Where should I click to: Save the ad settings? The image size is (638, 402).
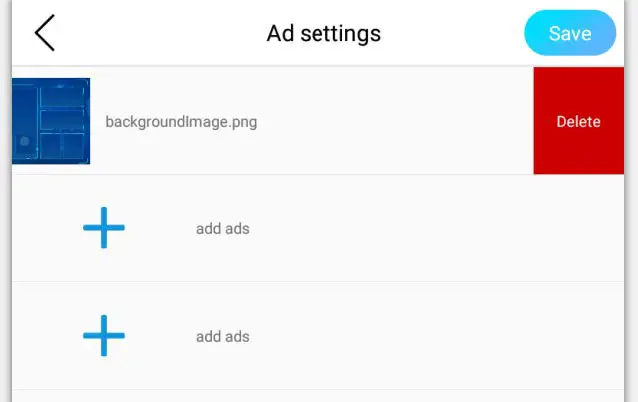(570, 33)
